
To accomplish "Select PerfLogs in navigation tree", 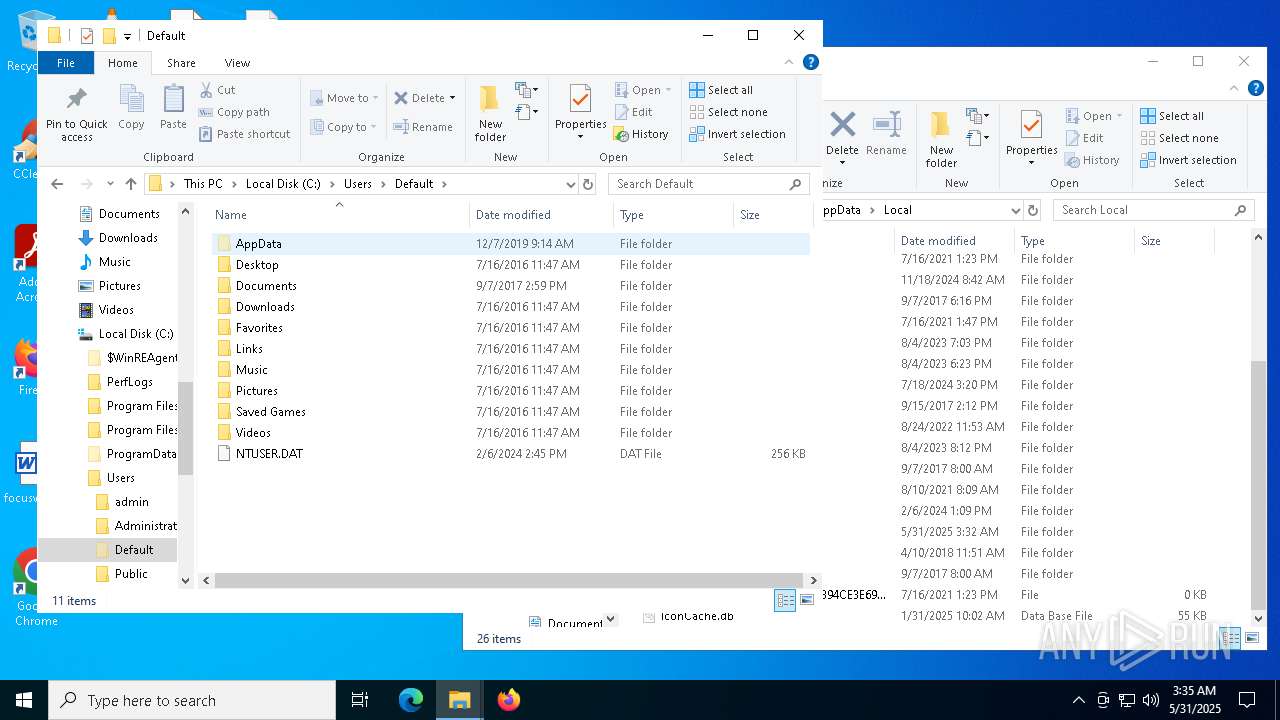I will coord(120,382).
